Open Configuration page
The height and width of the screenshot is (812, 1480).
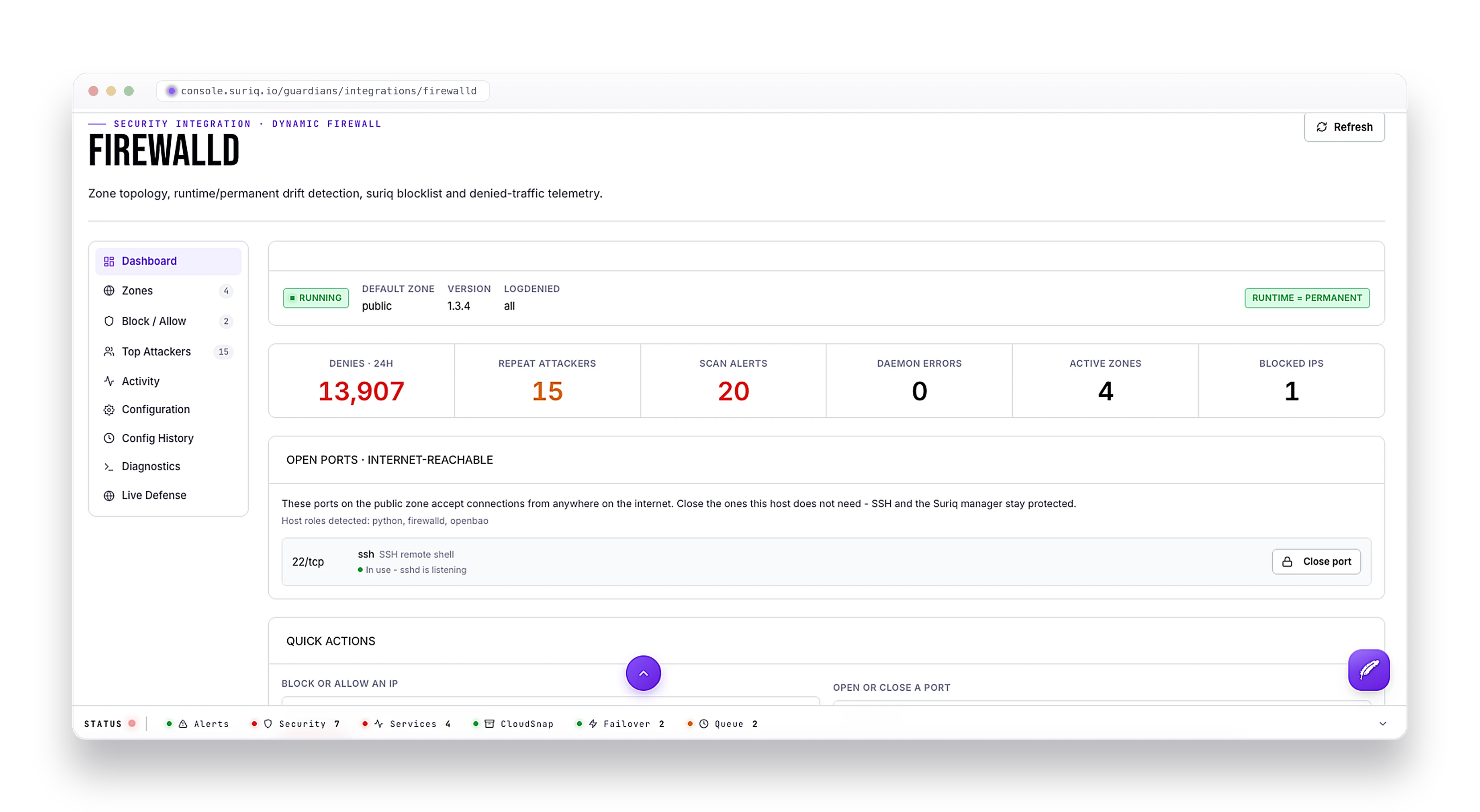[x=168, y=410]
